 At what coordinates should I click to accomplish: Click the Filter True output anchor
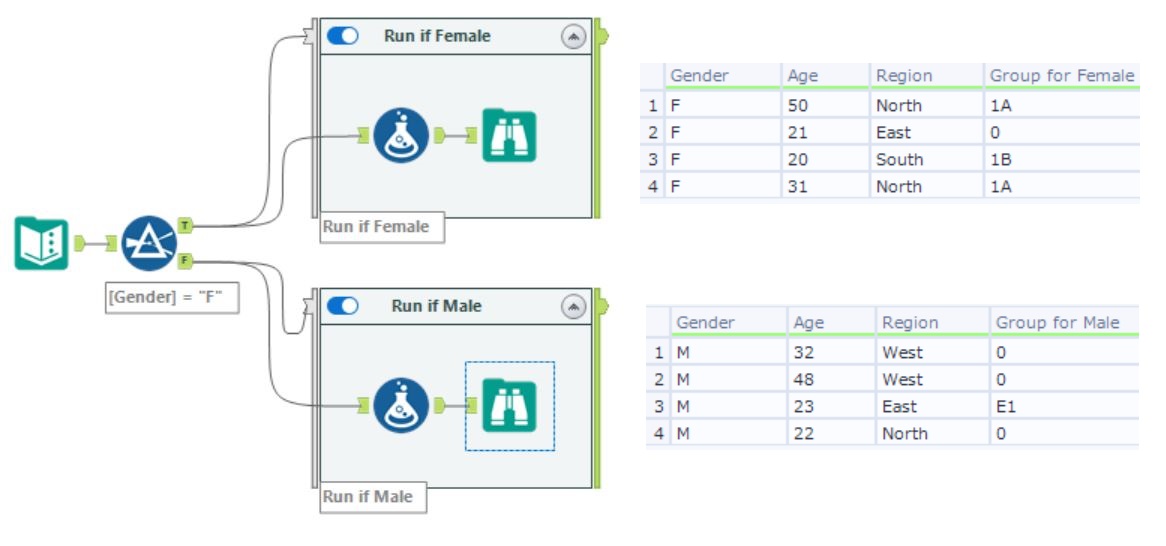185,225
